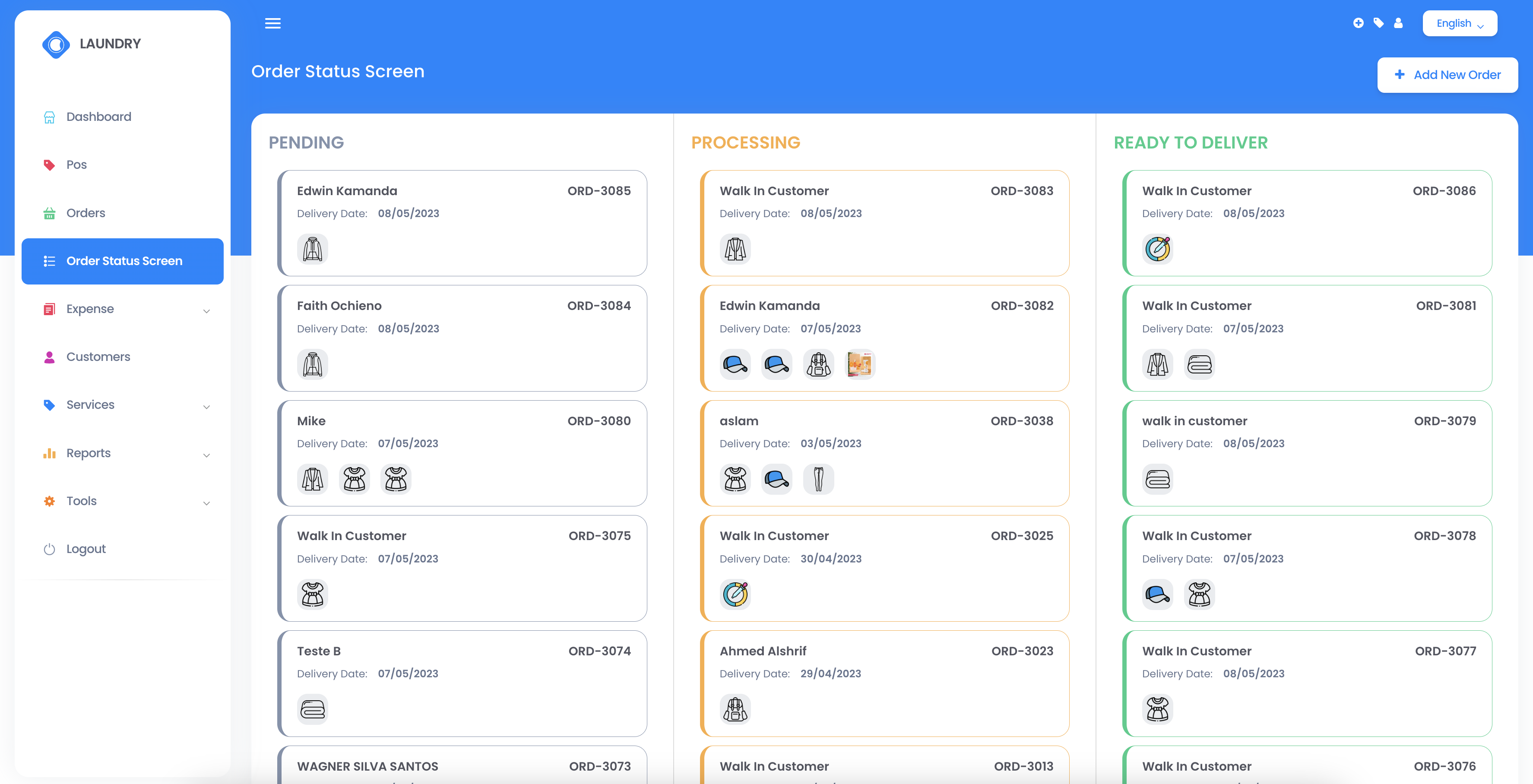This screenshot has height=784, width=1533.
Task: Click the circular pencil icon in ORD-3086 card
Action: click(1157, 249)
